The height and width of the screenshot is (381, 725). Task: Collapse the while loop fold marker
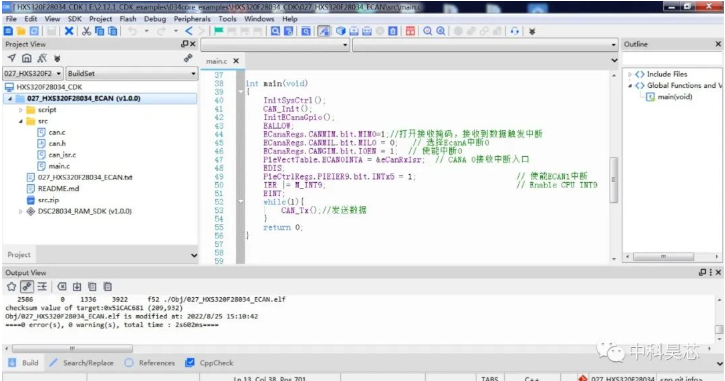point(241,202)
